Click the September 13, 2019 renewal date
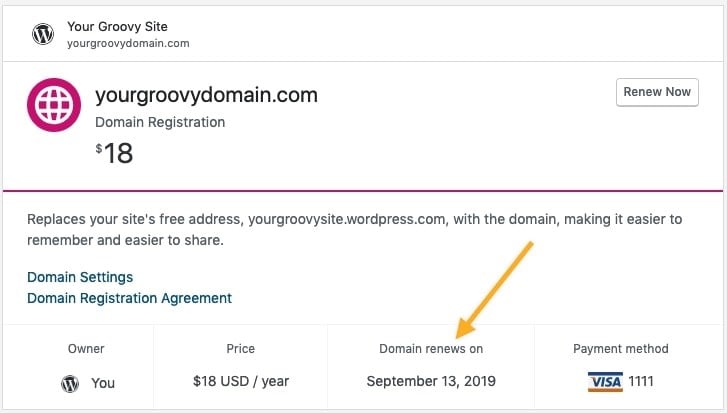Screen dimensions: 727x413 click(x=431, y=381)
